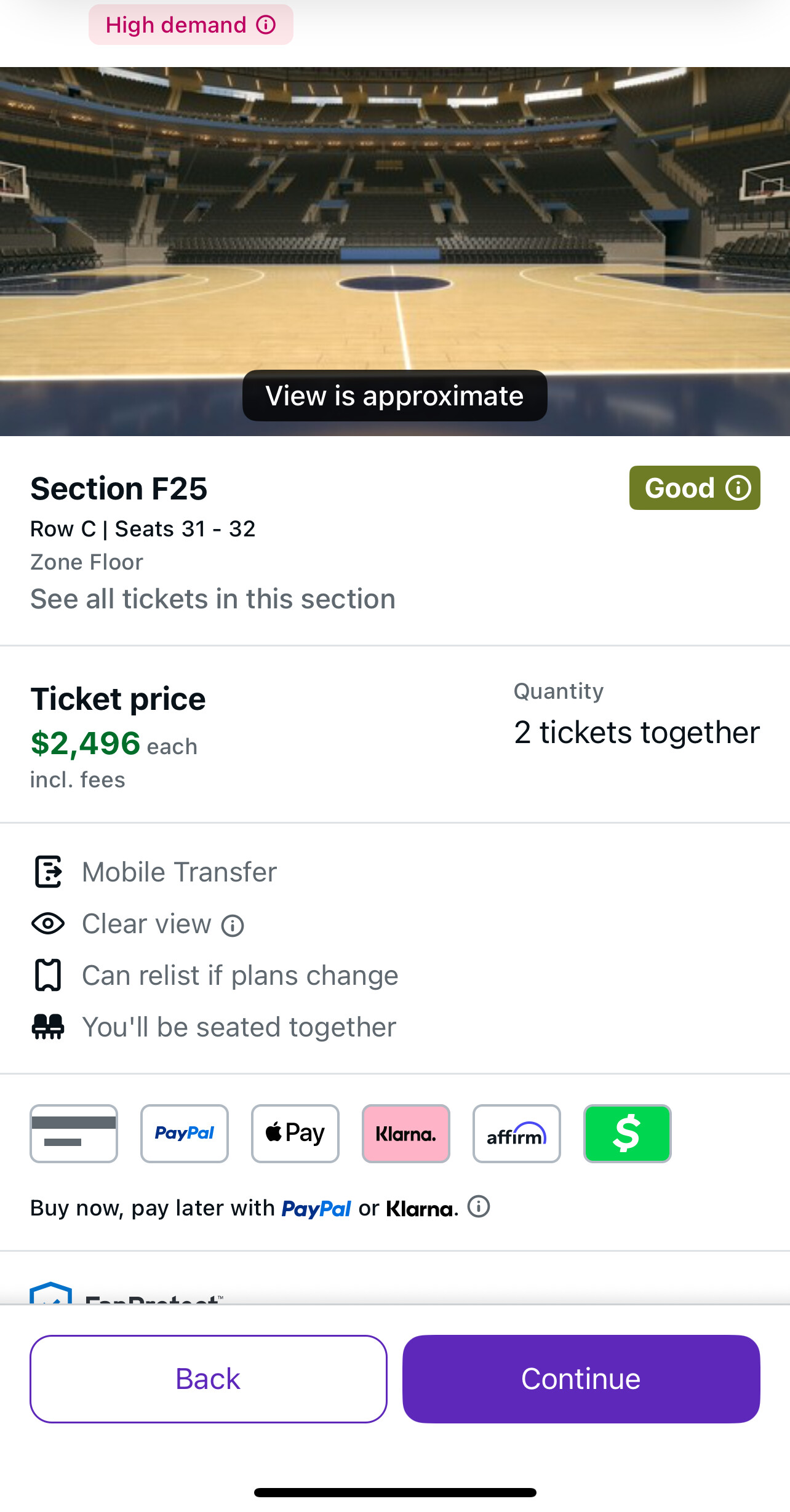
Task: Choose Klarna as the payment option
Action: pyautogui.click(x=406, y=1133)
